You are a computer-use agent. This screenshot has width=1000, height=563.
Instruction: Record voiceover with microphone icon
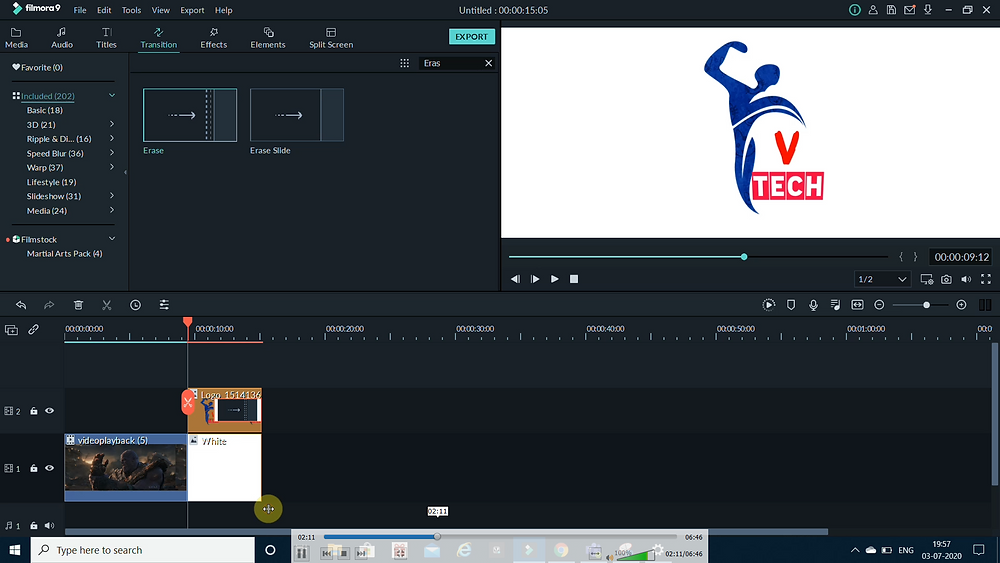(x=813, y=305)
